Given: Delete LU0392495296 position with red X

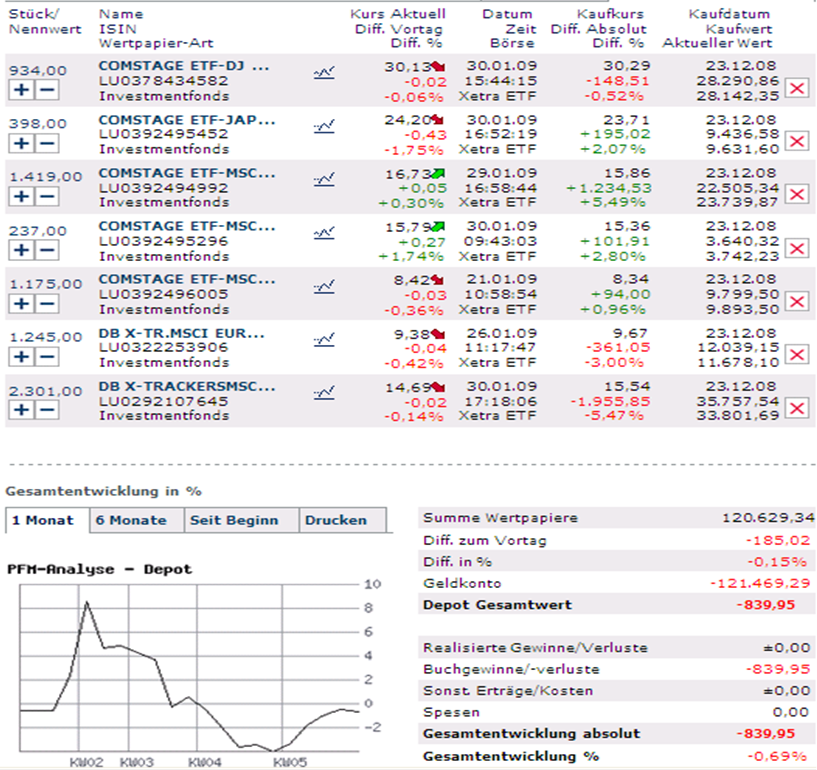Looking at the screenshot, I should [797, 249].
